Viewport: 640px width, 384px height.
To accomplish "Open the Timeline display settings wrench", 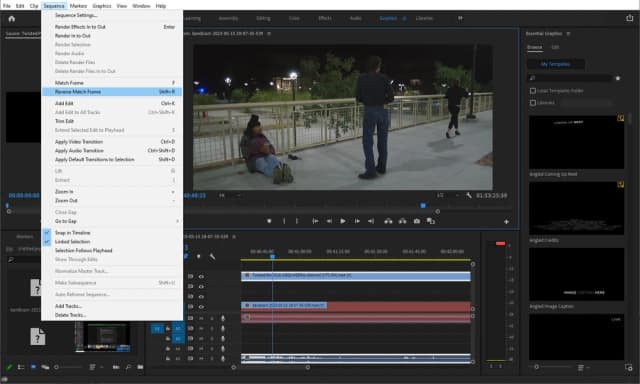I will [212, 256].
